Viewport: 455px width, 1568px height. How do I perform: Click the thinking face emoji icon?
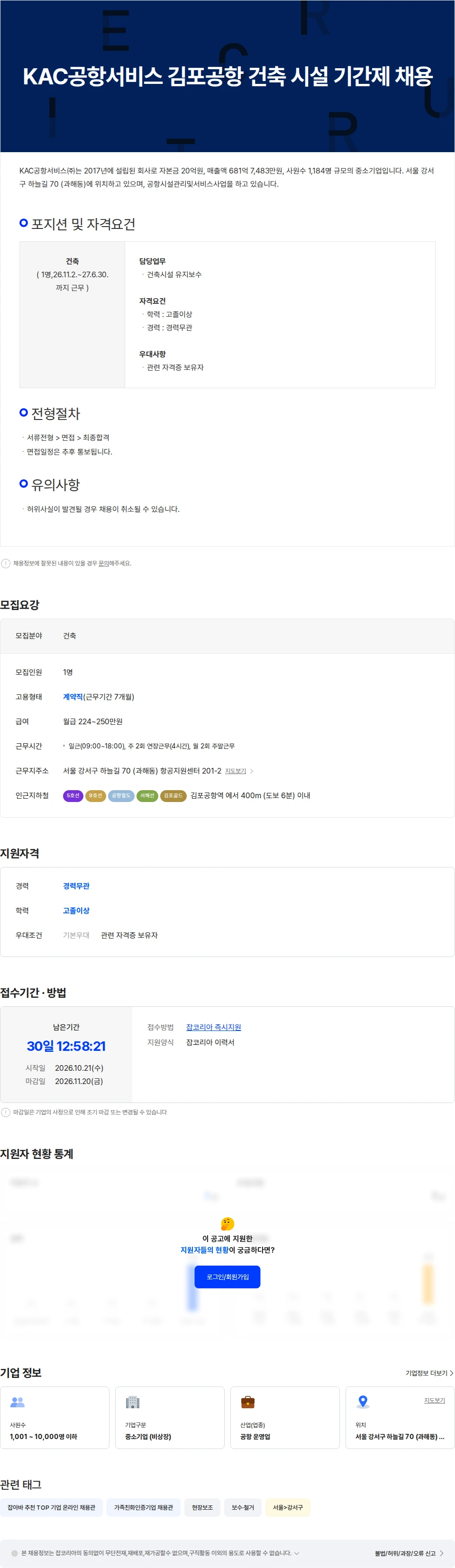point(227,1223)
